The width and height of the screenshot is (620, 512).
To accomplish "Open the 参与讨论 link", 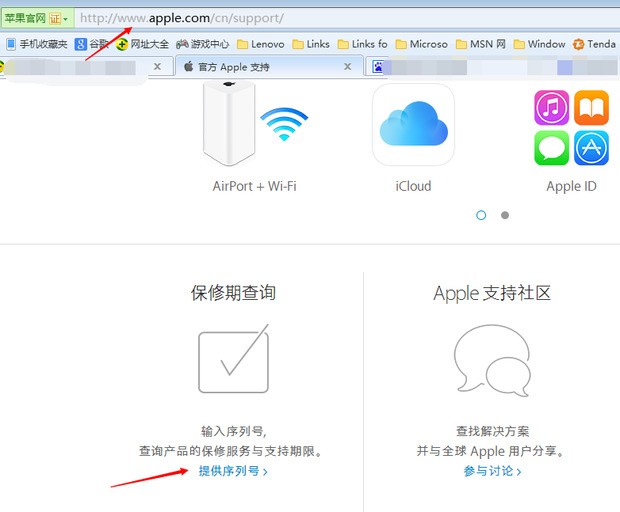I will (x=492, y=471).
